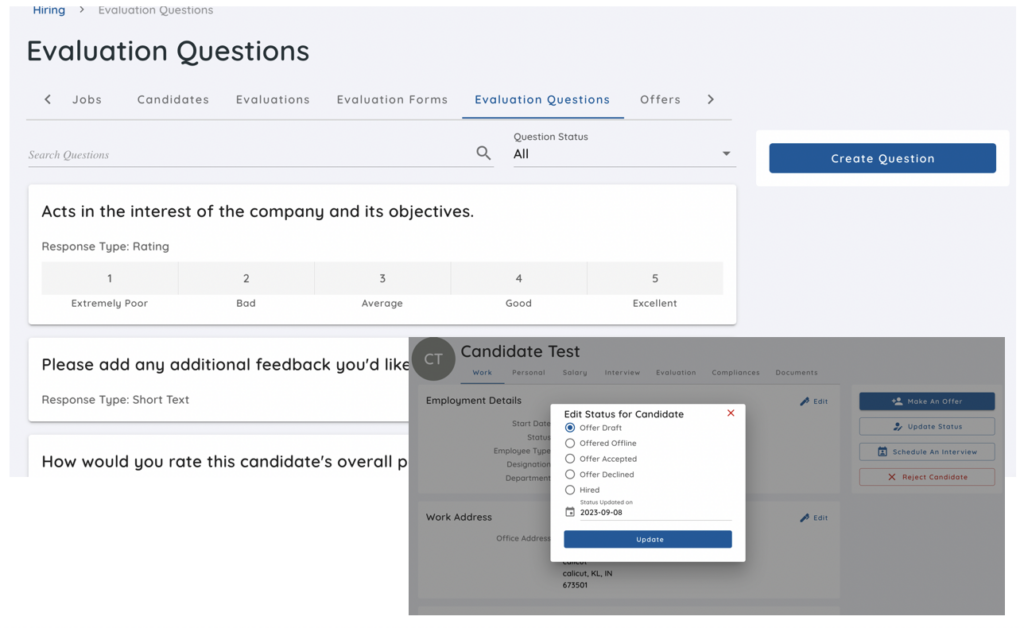Screen dimensions: 1024x628
Task: Click the search magnifier icon
Action: [x=483, y=153]
